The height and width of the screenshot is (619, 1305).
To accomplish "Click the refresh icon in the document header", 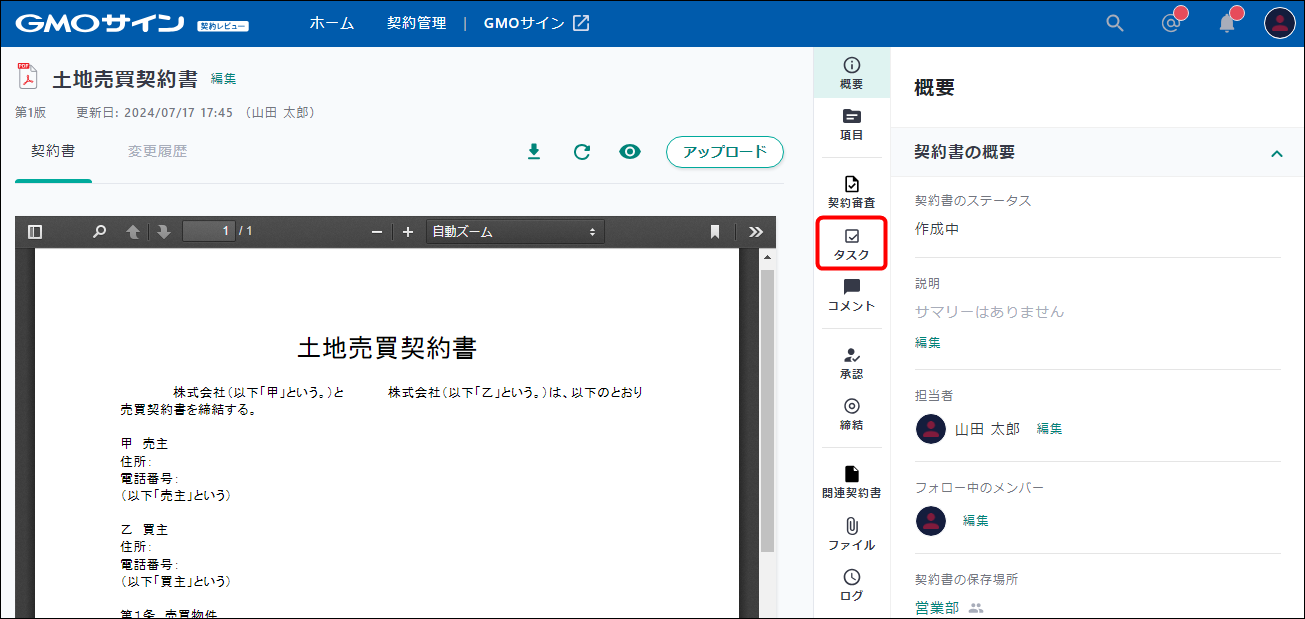I will (582, 152).
